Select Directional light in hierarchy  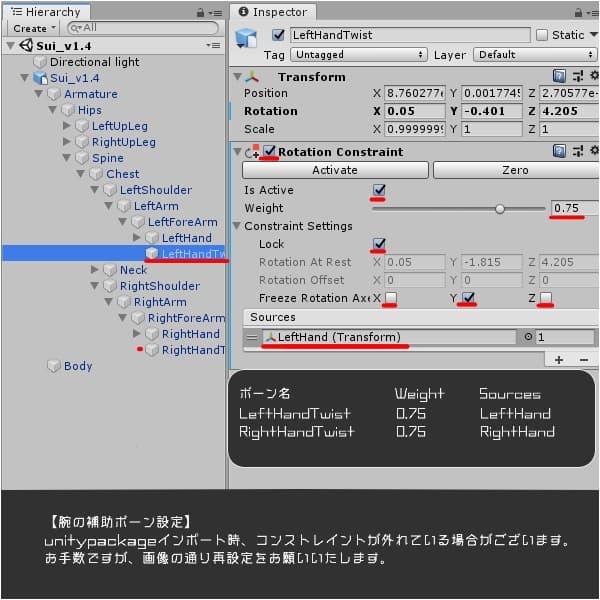(95, 62)
